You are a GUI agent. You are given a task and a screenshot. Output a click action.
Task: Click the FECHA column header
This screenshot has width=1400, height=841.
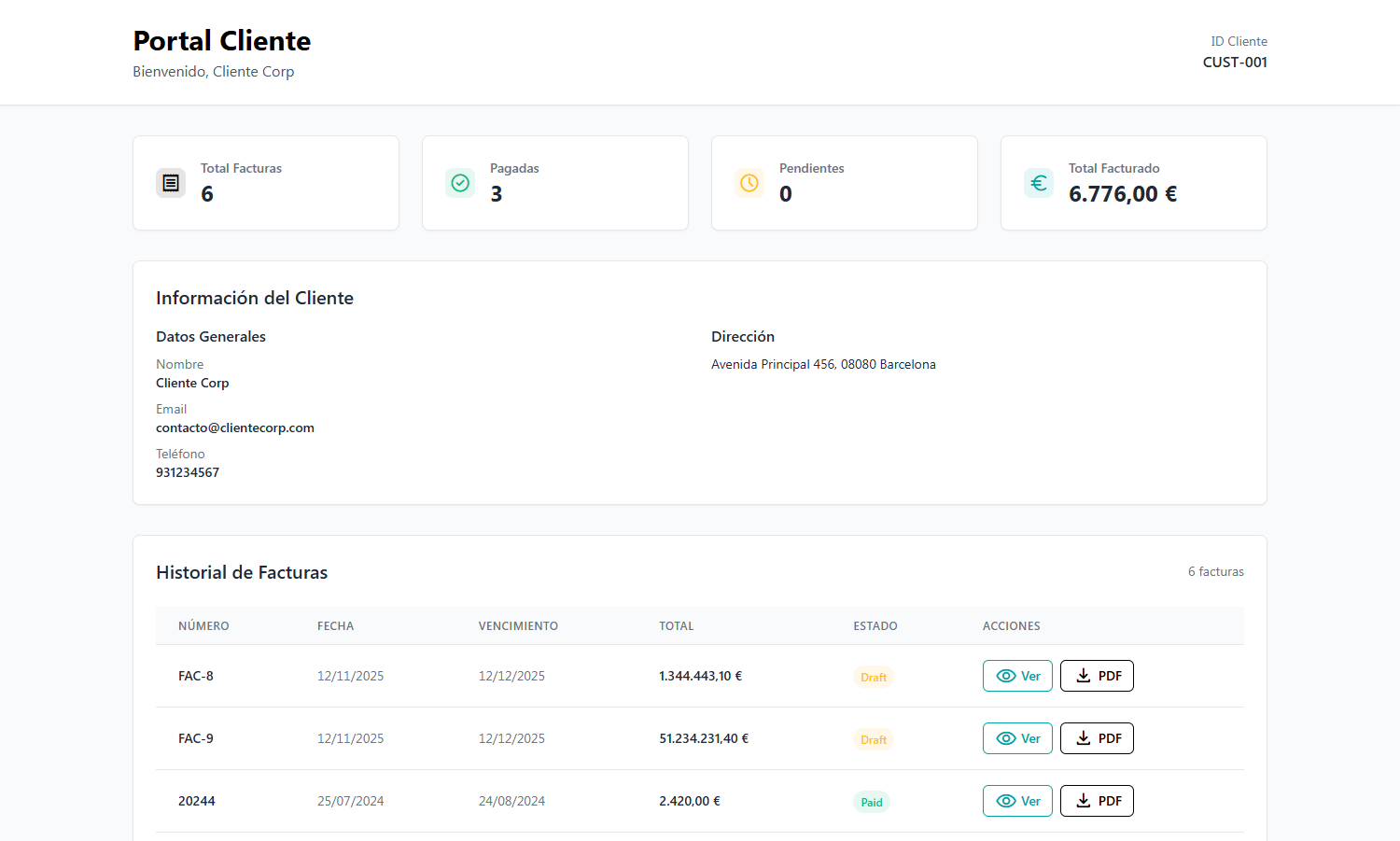click(335, 626)
